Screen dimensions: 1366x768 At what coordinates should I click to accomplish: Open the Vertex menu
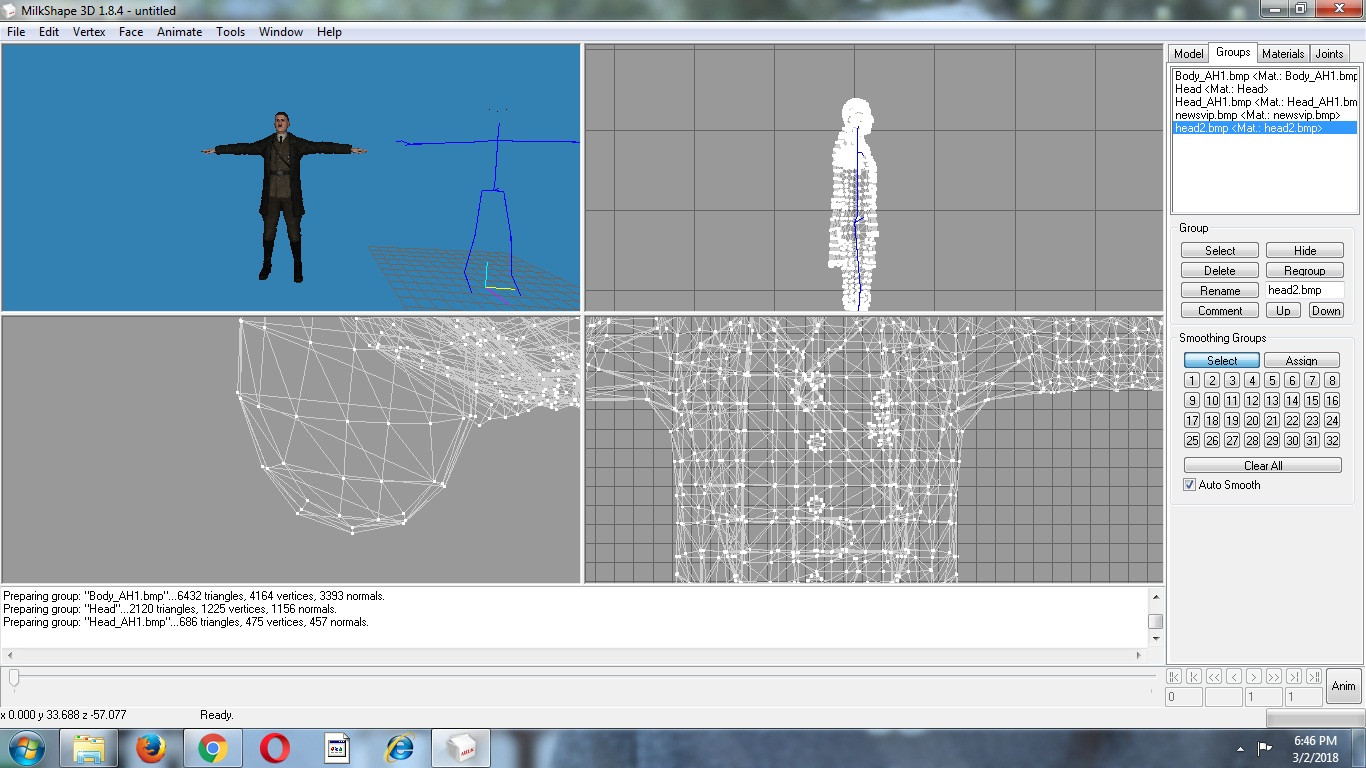[89, 31]
